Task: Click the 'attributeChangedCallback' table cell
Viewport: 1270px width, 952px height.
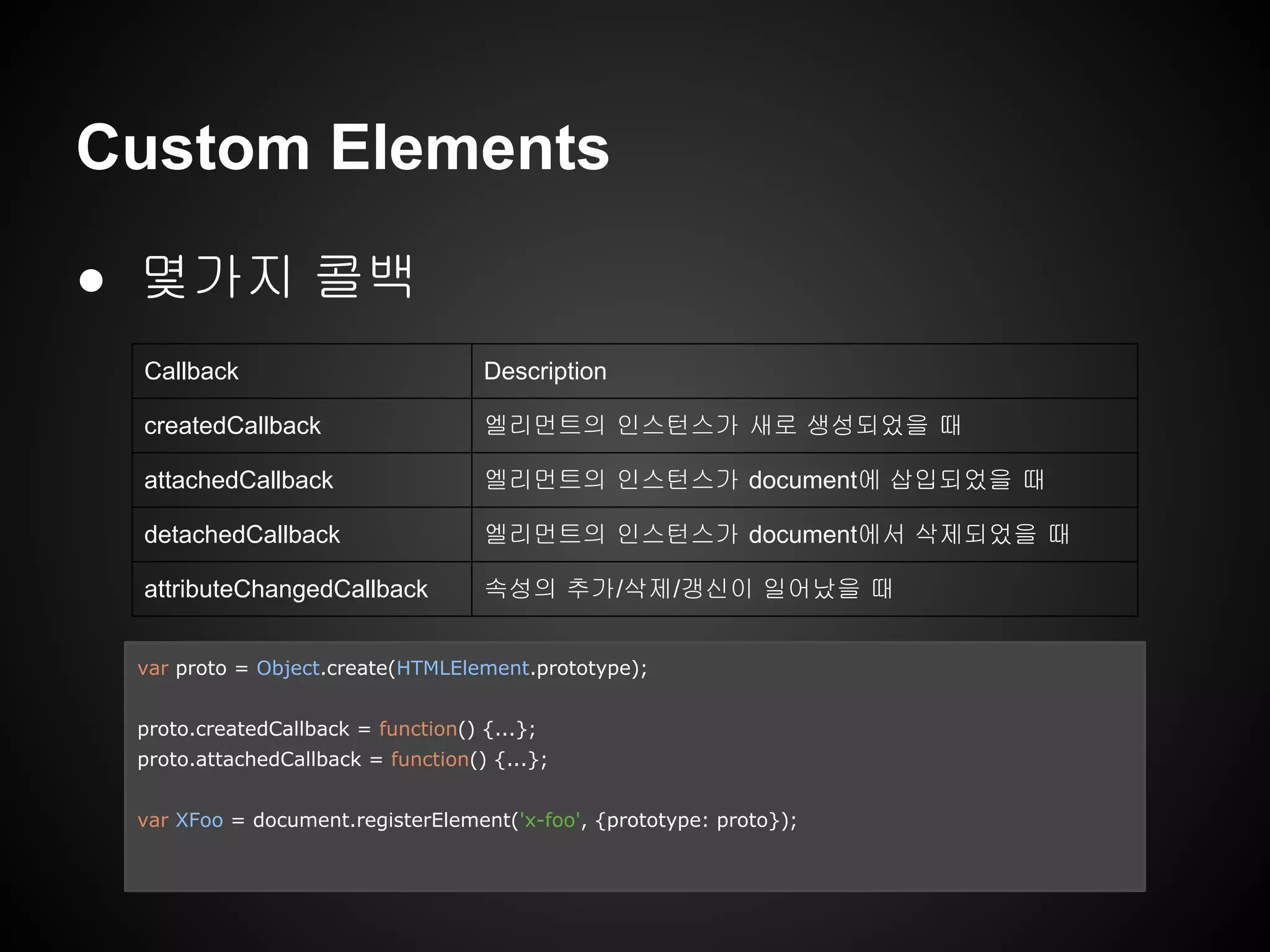Action: pyautogui.click(x=302, y=589)
